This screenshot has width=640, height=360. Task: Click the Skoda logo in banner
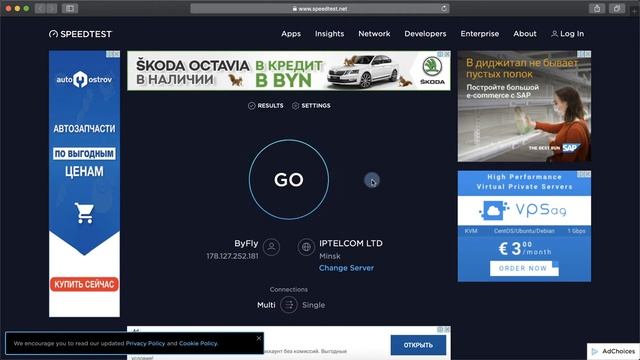point(432,70)
